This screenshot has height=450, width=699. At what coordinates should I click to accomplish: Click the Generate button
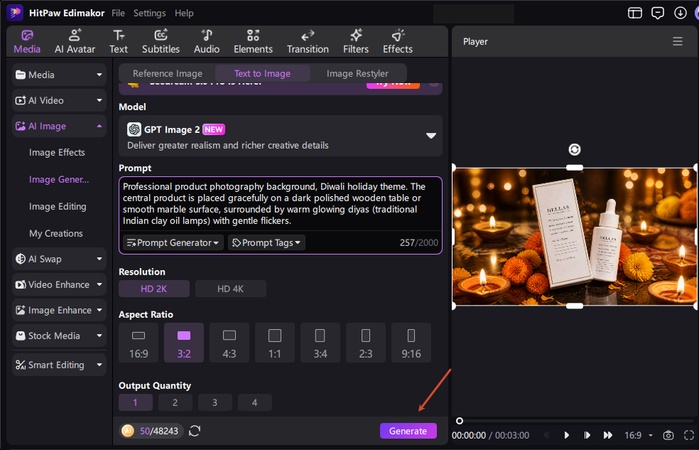[408, 431]
